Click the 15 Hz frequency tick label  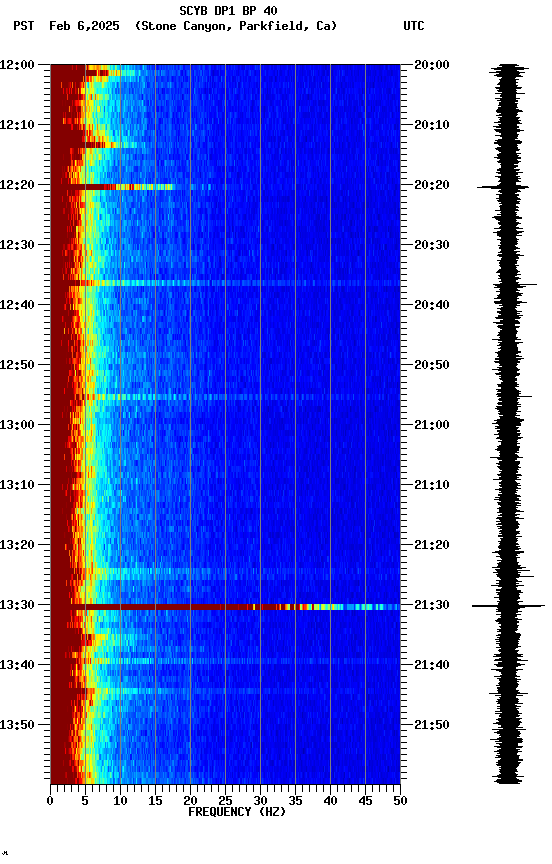click(155, 801)
